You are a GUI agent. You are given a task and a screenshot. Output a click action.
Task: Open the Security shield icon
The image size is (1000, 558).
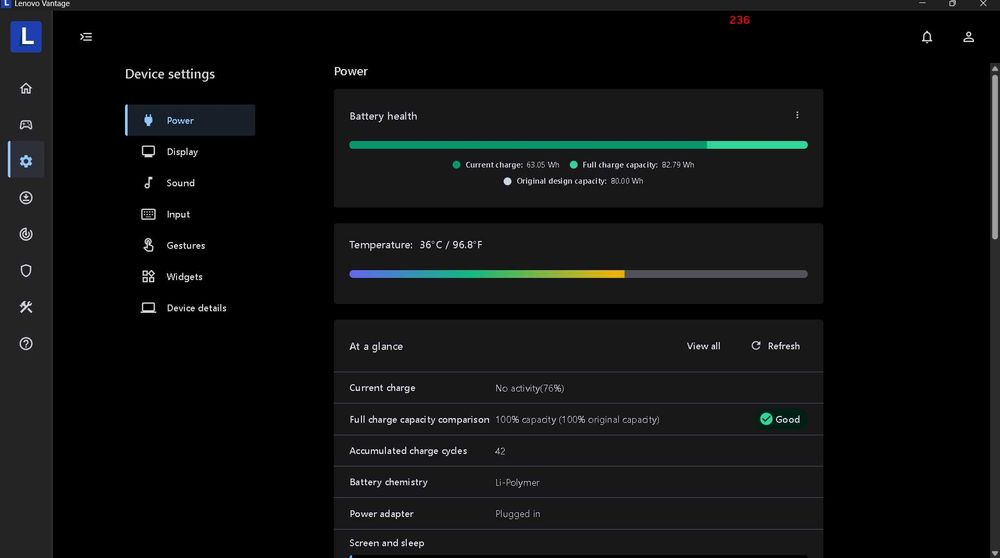click(26, 271)
